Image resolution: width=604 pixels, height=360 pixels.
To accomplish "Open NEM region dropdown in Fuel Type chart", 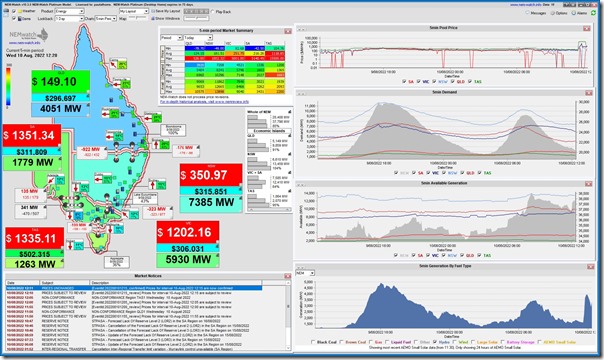I will (x=305, y=273).
